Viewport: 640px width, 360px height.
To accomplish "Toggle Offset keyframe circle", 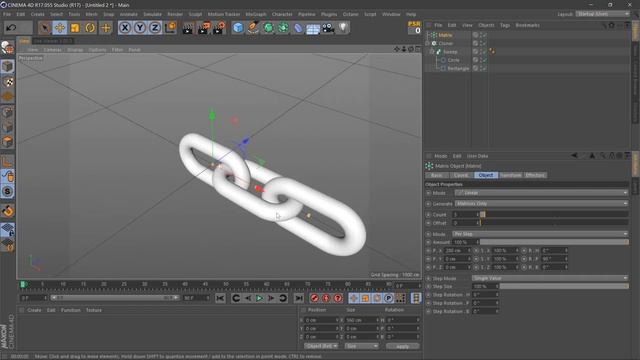I will click(429, 223).
